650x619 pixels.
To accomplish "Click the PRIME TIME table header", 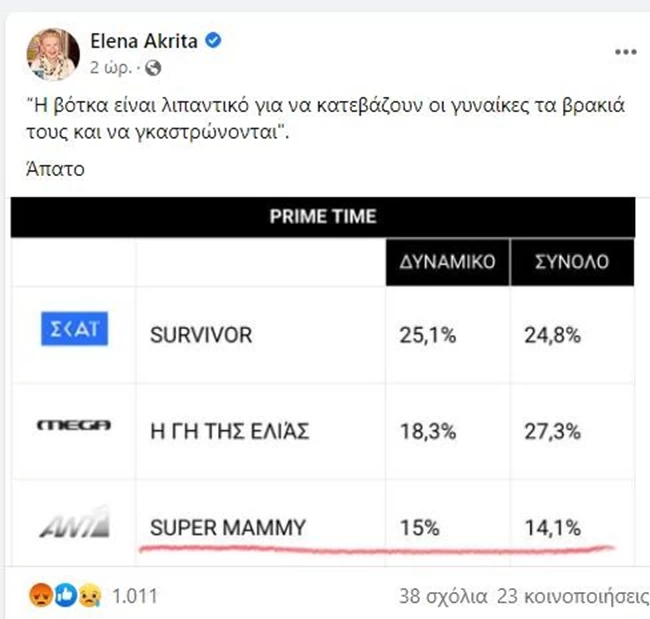I will click(x=324, y=216).
